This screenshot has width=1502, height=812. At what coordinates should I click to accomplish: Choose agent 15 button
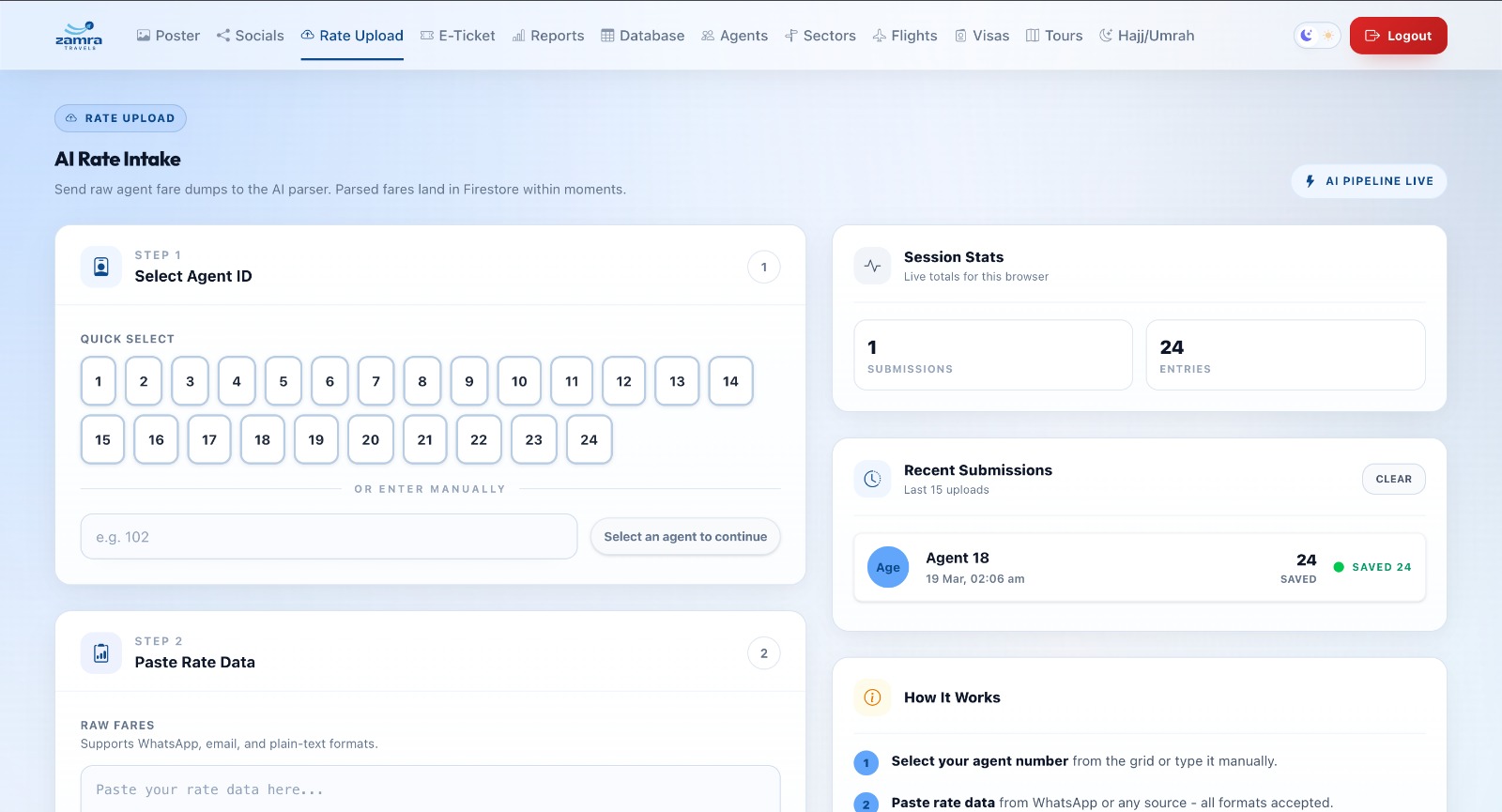point(103,439)
